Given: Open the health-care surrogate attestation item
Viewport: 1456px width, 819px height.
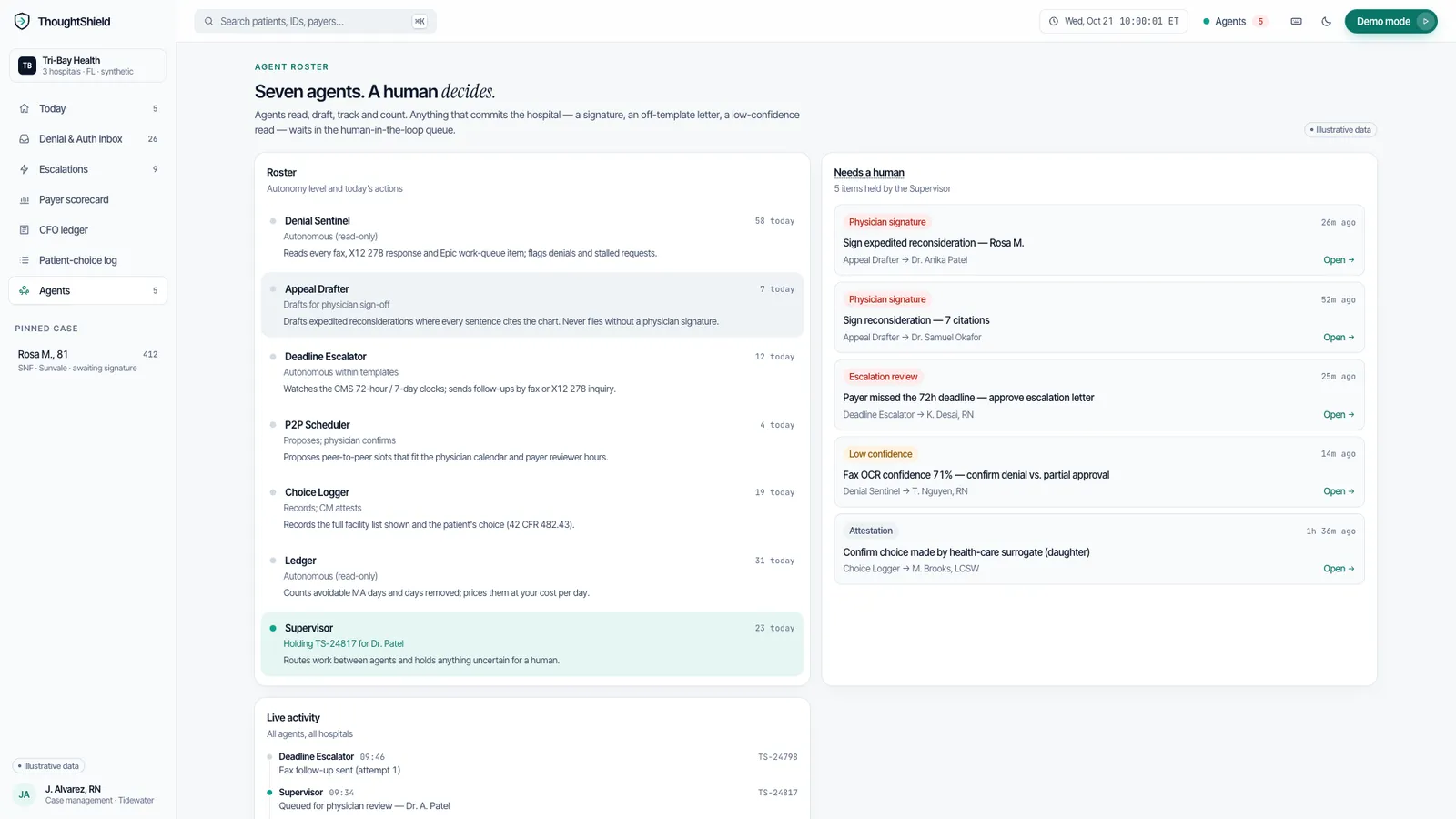Looking at the screenshot, I should coord(1099,550).
